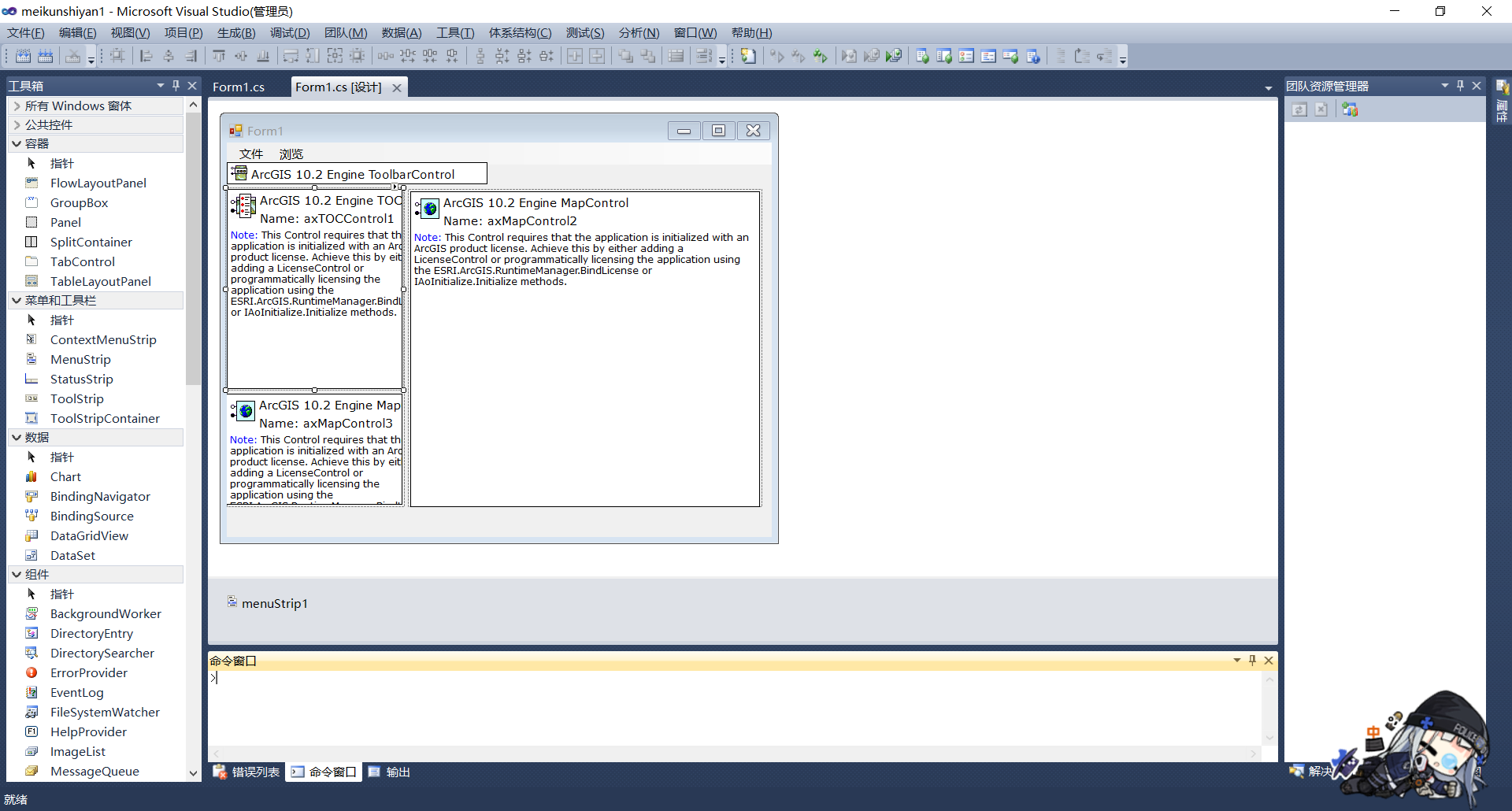The width and height of the screenshot is (1512, 811).
Task: Open the 团队资源管理器 window-position dropdown
Action: (1445, 85)
